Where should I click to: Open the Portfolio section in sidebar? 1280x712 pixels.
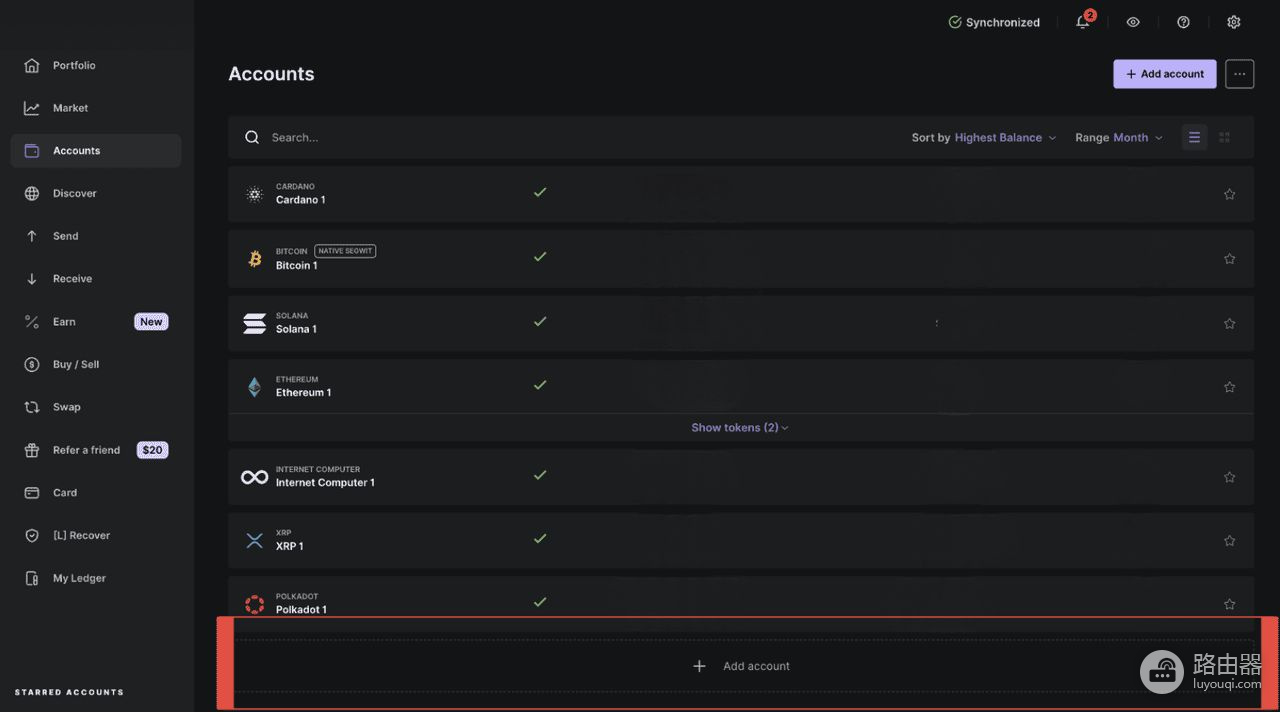click(96, 65)
